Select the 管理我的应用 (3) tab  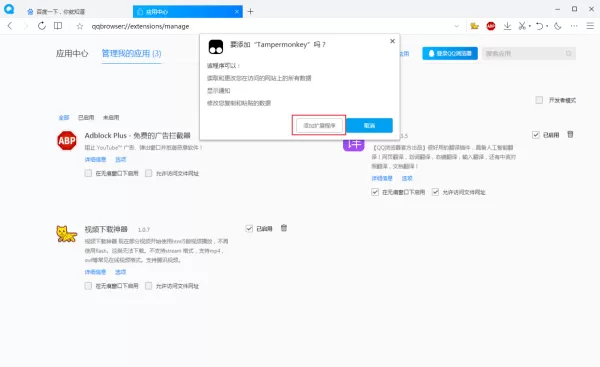(x=131, y=53)
